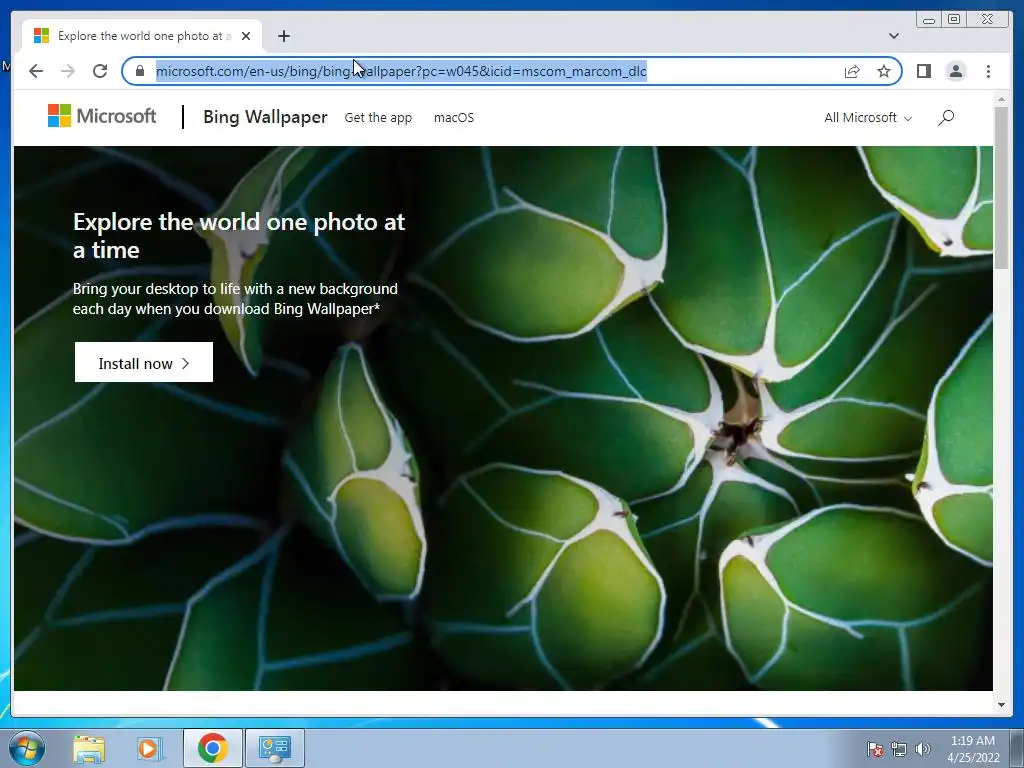Open macOS menu item
1024x768 pixels.
[454, 118]
